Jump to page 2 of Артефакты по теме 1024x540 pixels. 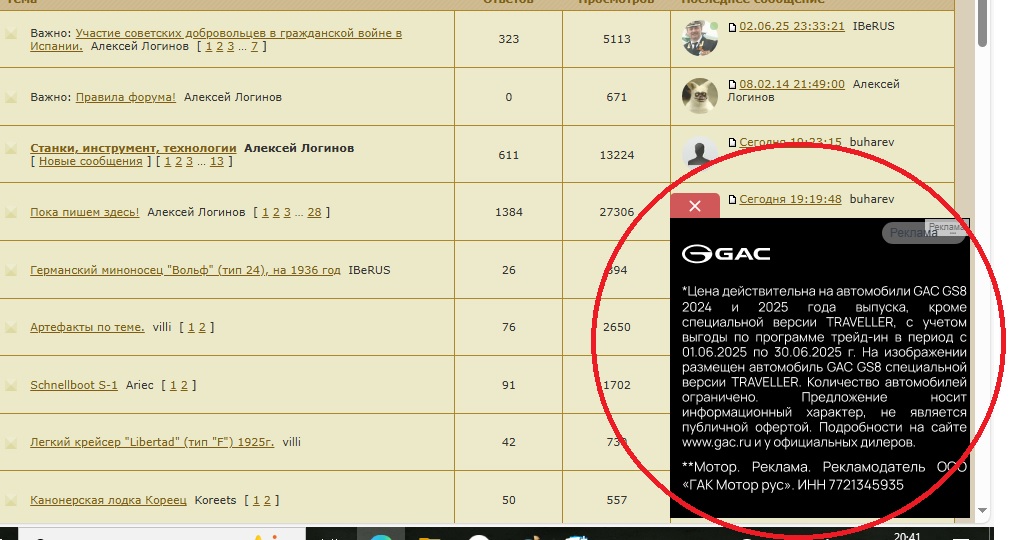(x=202, y=327)
